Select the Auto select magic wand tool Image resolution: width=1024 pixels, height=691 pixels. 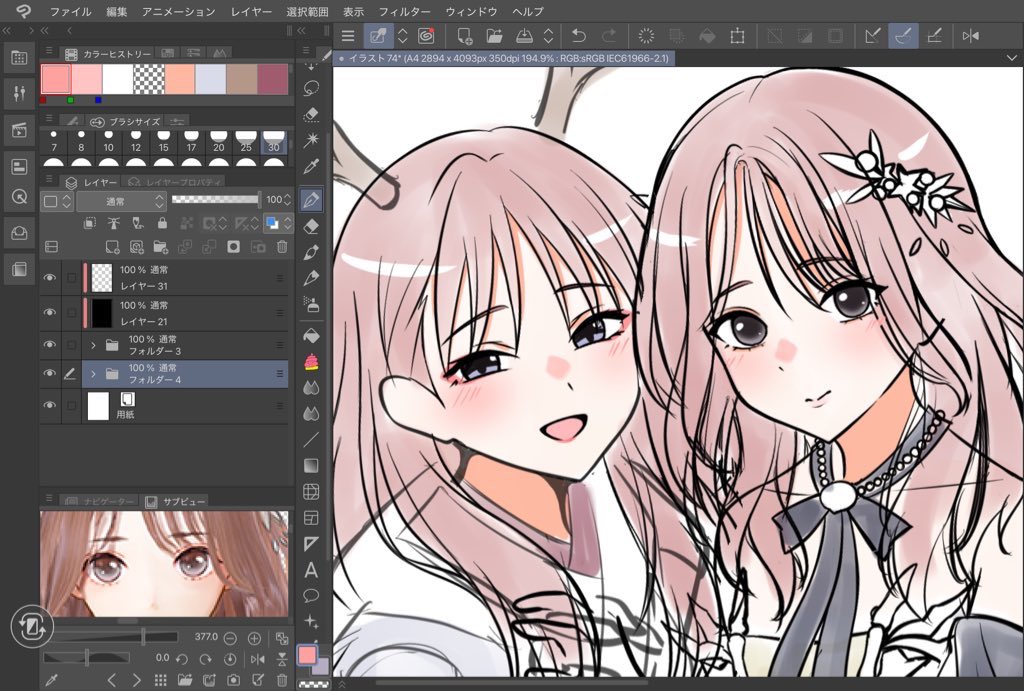coord(312,139)
